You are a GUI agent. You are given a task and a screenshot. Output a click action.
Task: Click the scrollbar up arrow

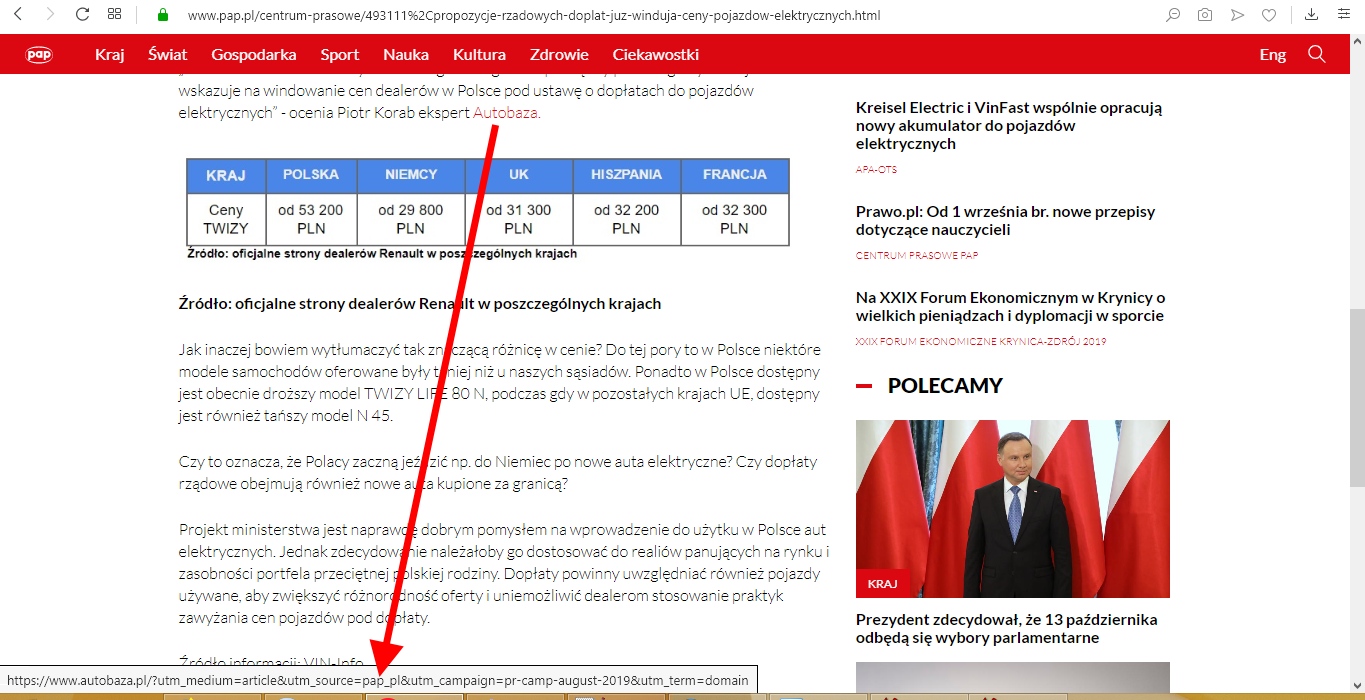[x=1356, y=42]
